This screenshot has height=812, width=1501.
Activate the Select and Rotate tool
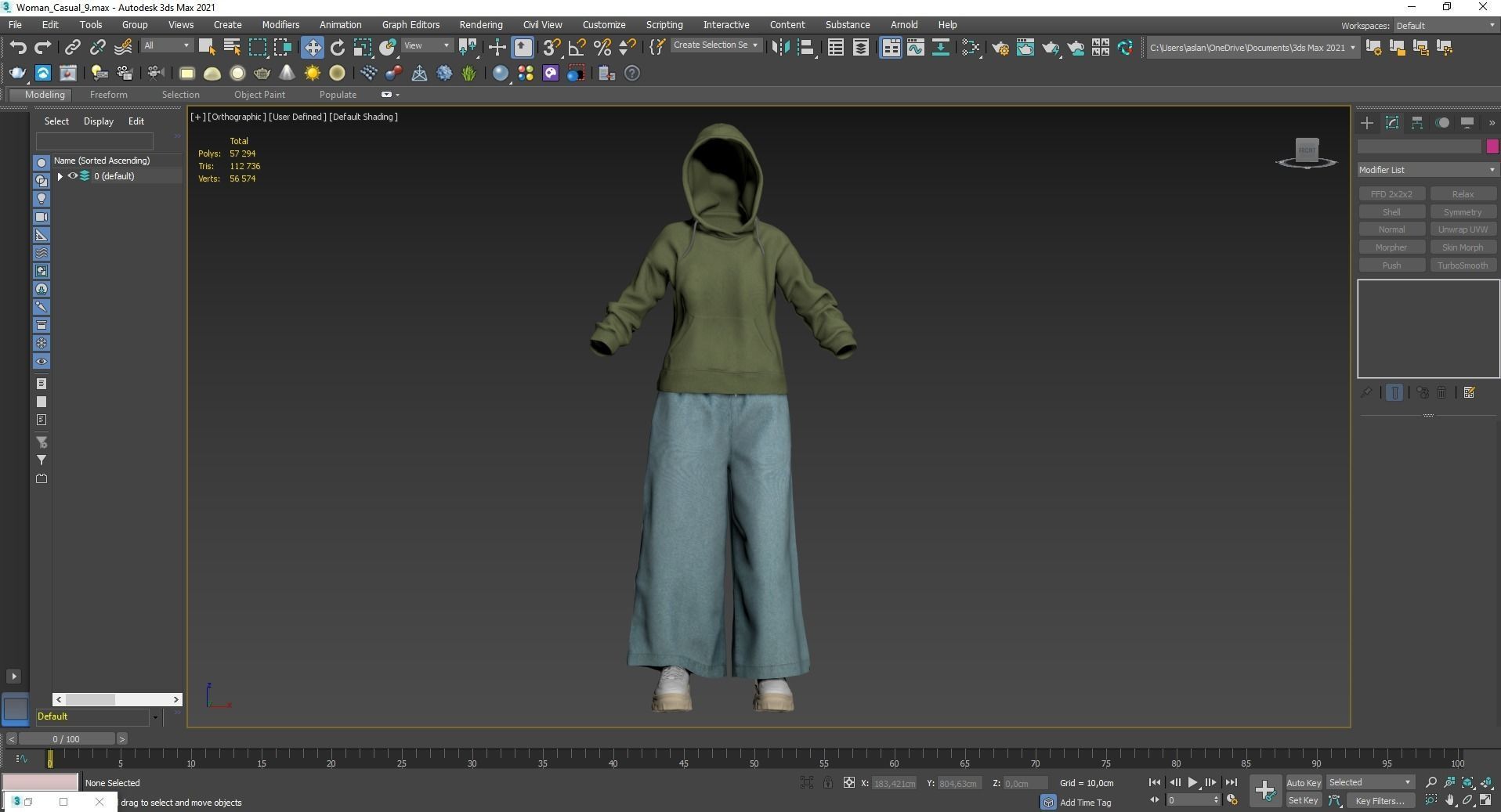[x=338, y=48]
